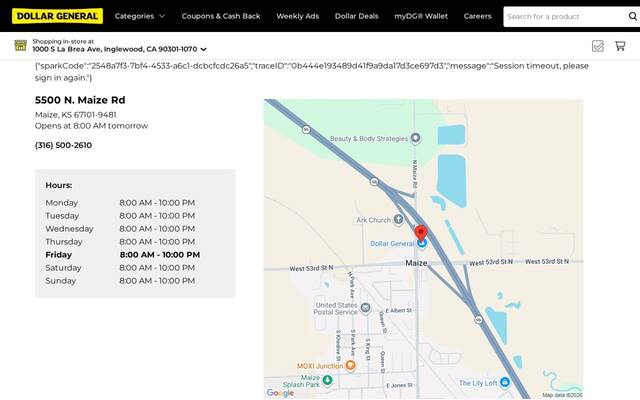640x400 pixels.
Task: Click the Maize, KS 67101-9481 address line
Action: coord(76,115)
